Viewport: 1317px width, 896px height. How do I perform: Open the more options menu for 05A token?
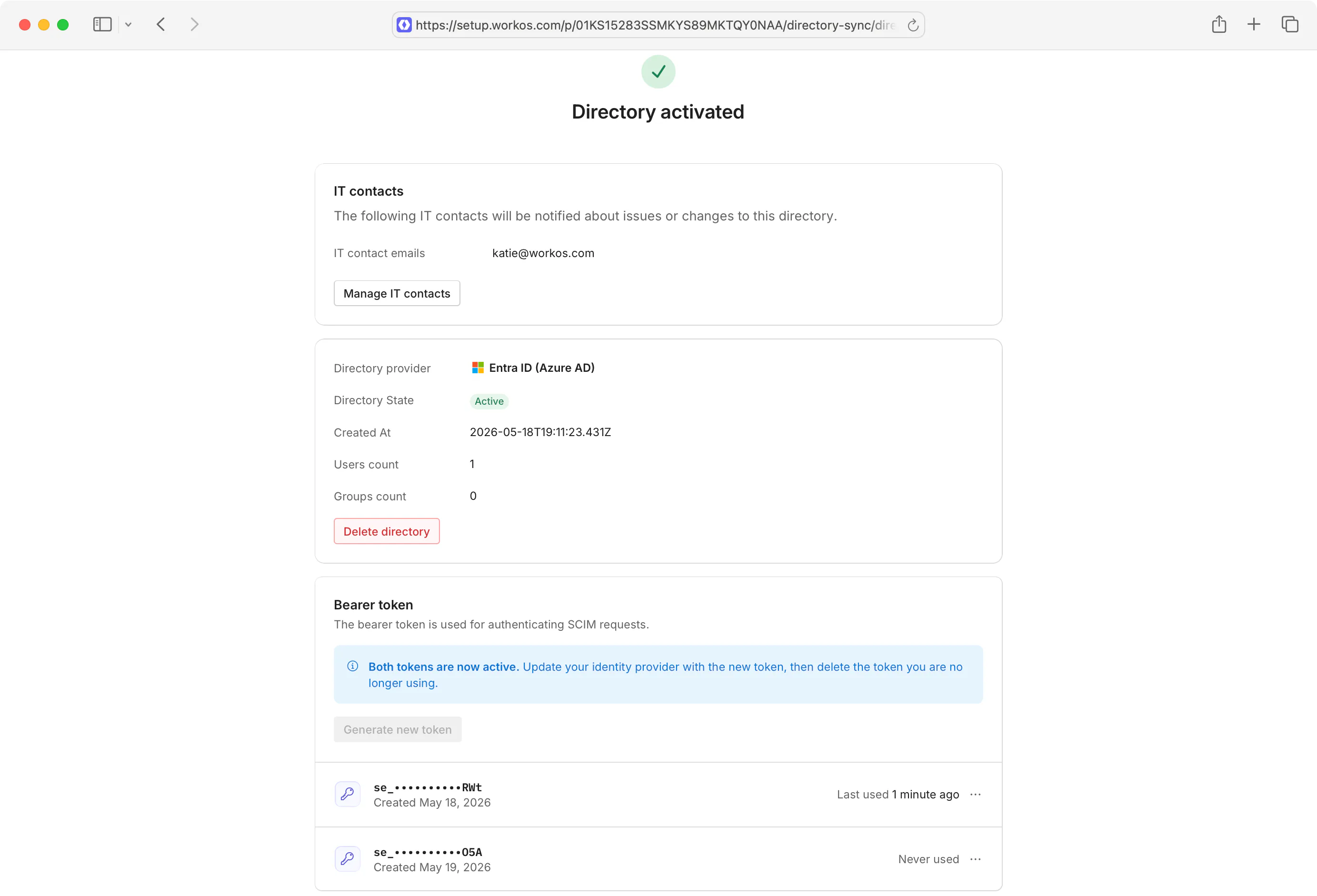[975, 858]
